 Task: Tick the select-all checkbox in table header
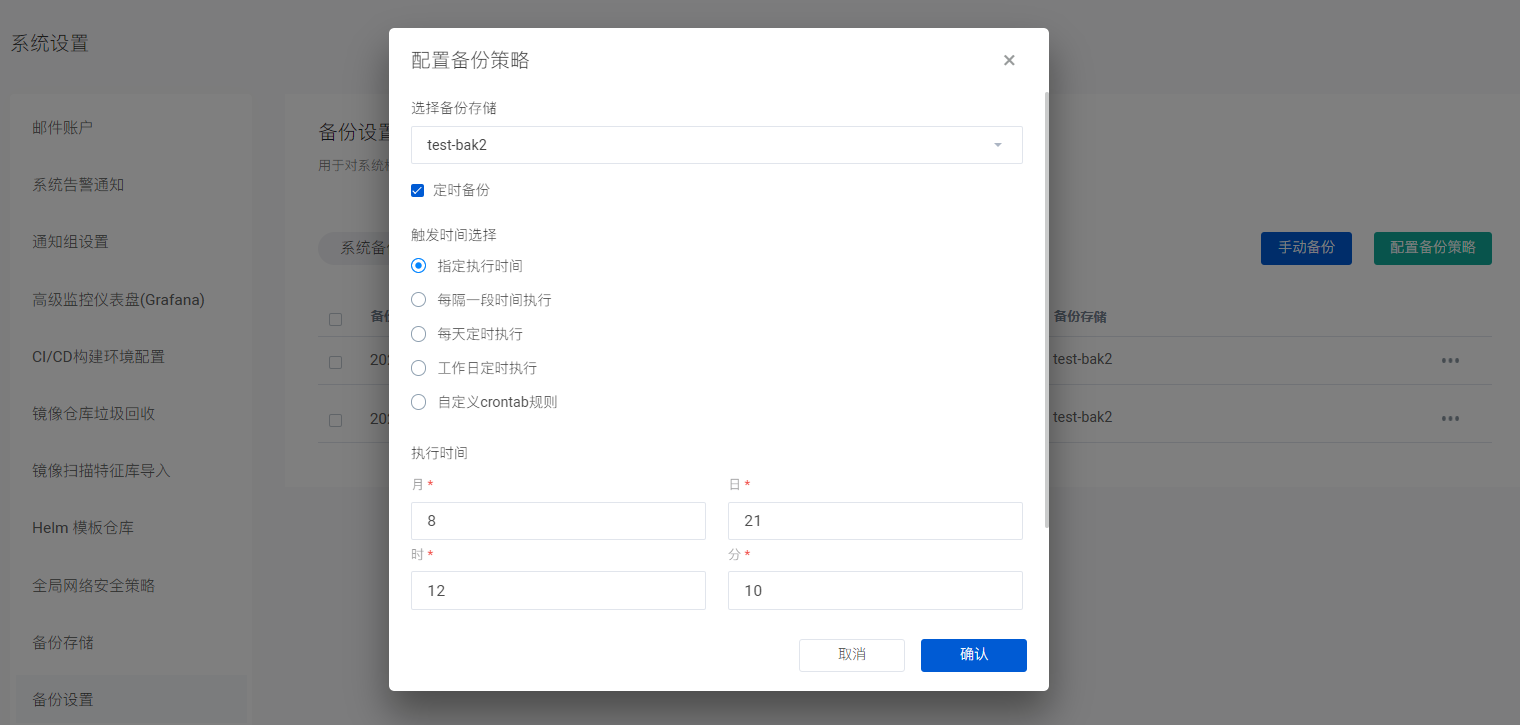[336, 319]
